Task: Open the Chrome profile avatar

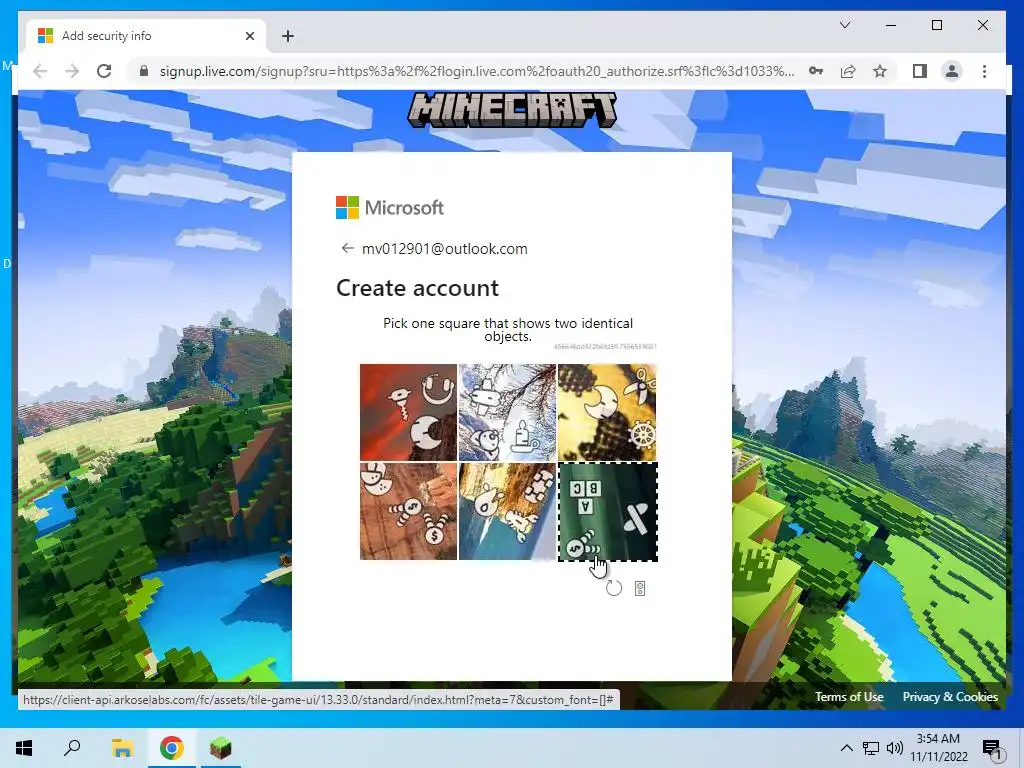Action: [952, 71]
